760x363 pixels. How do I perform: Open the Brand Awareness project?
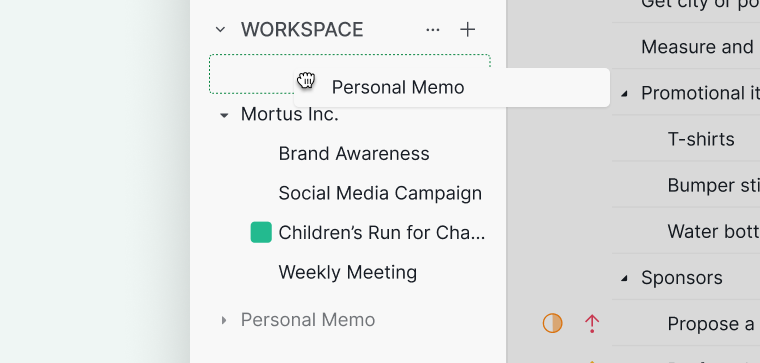coord(354,154)
